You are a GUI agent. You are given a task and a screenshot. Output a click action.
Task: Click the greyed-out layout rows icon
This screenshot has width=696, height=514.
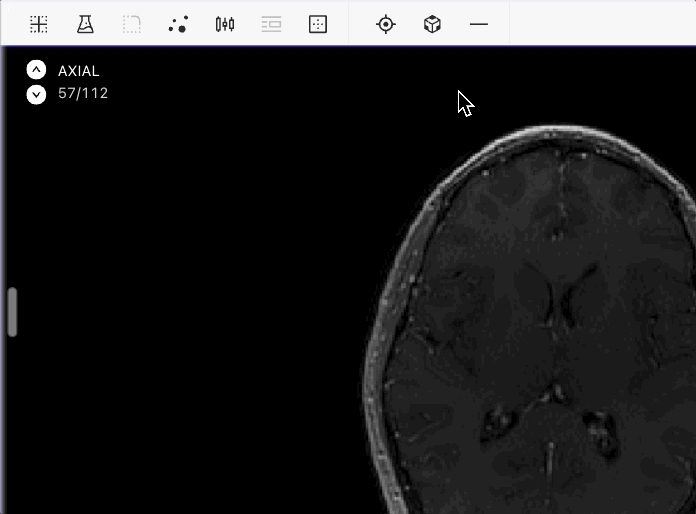click(x=271, y=24)
